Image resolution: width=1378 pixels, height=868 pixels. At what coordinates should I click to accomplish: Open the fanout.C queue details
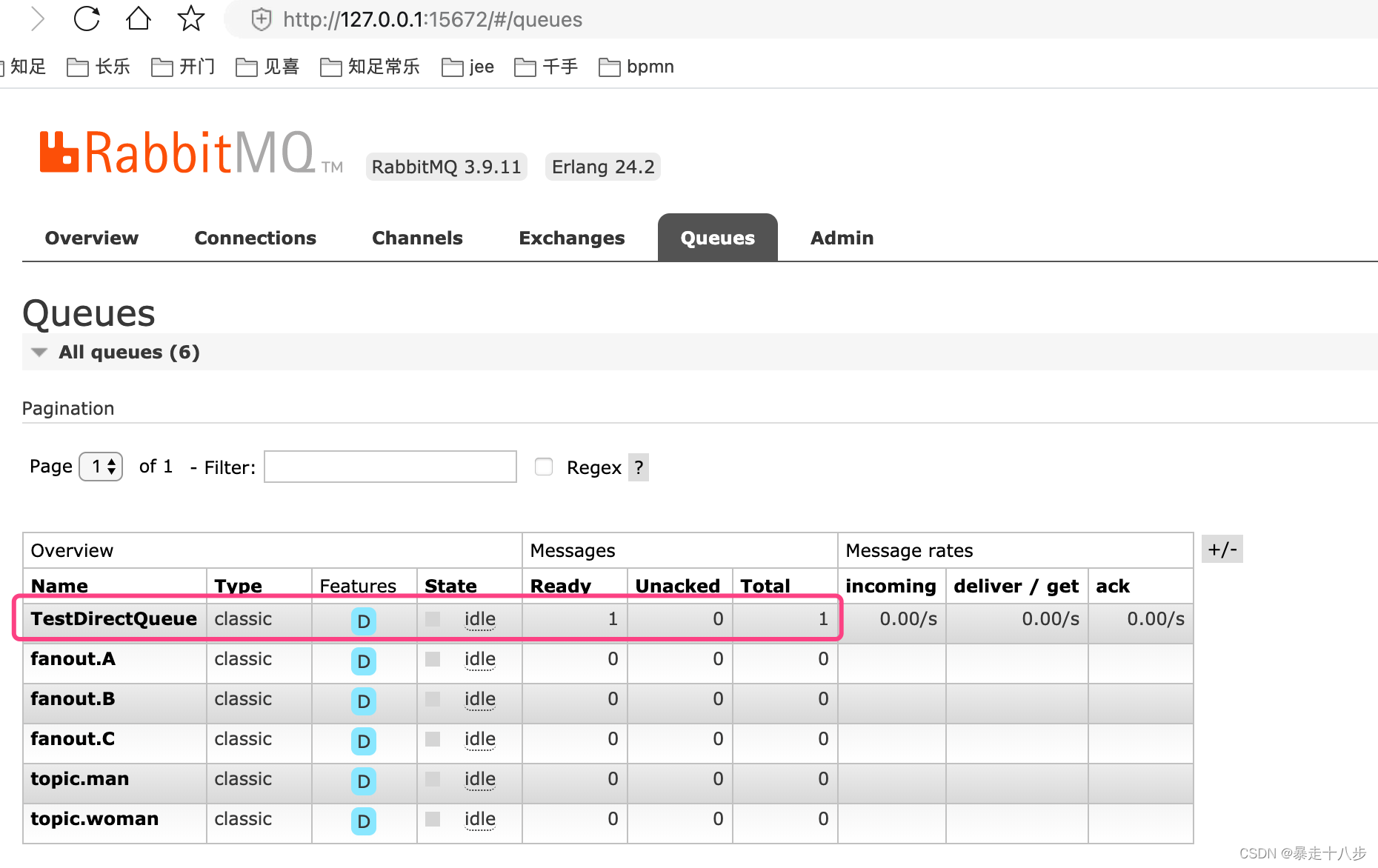[x=73, y=738]
